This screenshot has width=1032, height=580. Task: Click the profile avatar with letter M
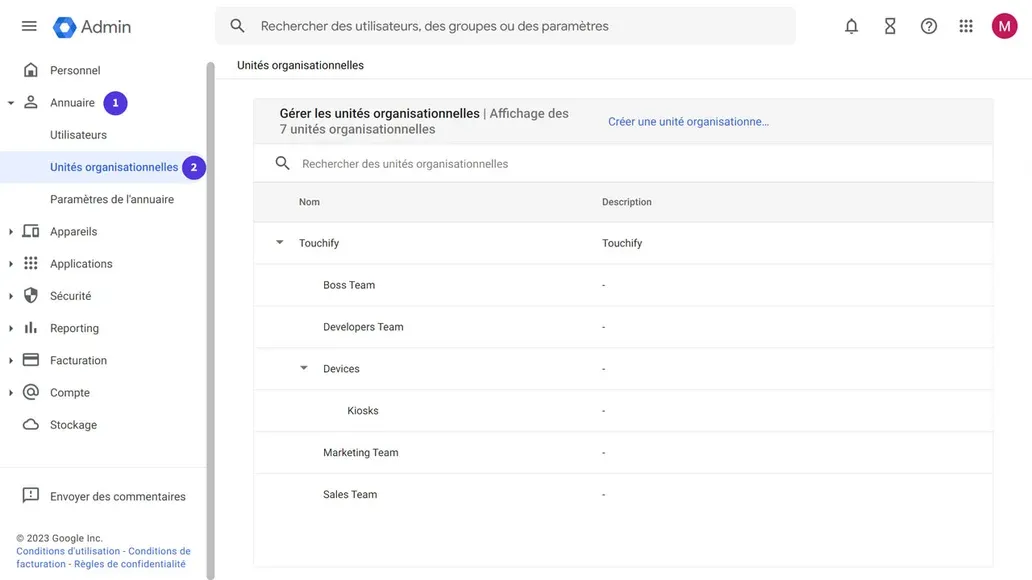1003,25
